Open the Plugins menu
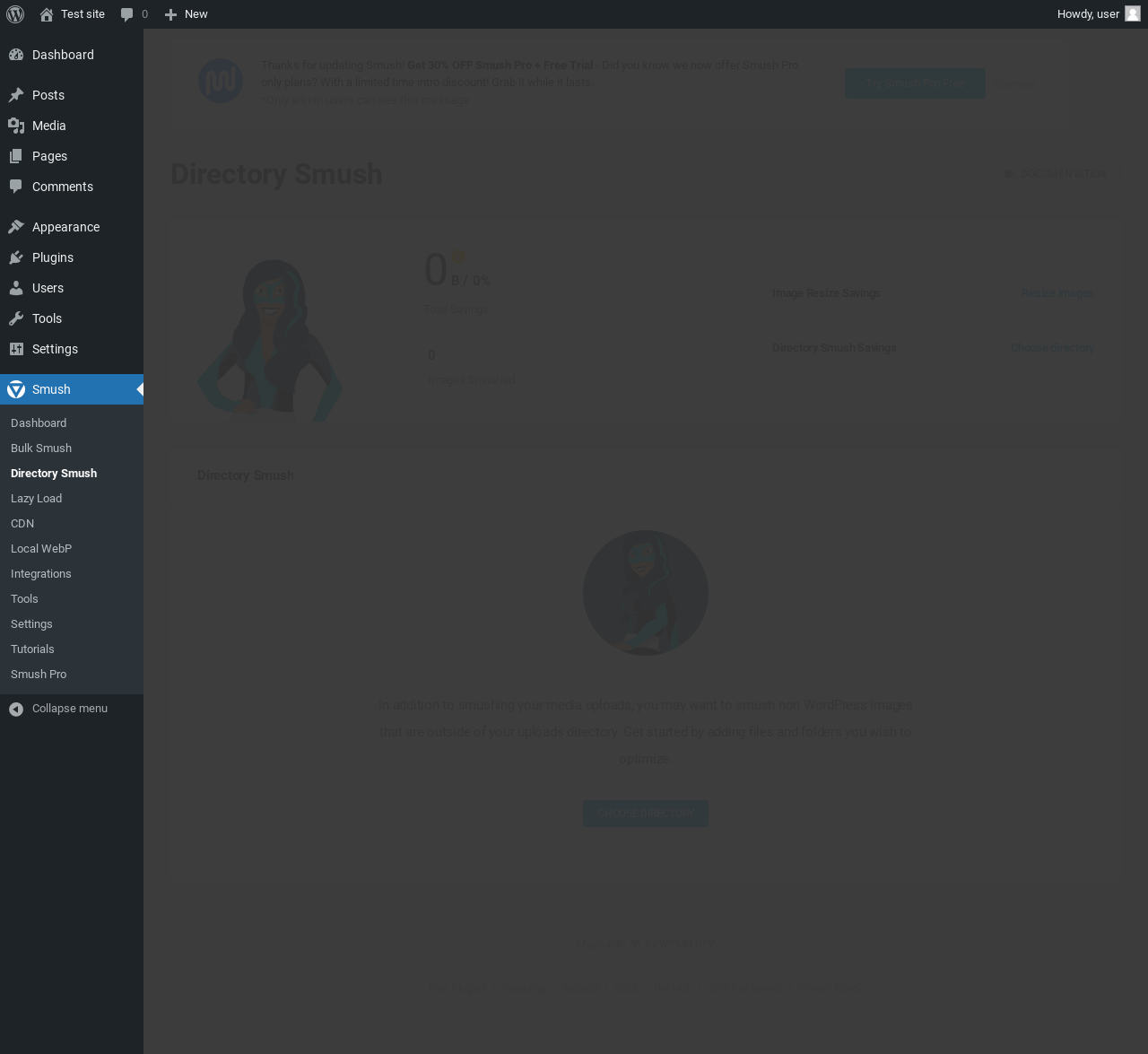The height and width of the screenshot is (1054, 1148). click(x=72, y=257)
